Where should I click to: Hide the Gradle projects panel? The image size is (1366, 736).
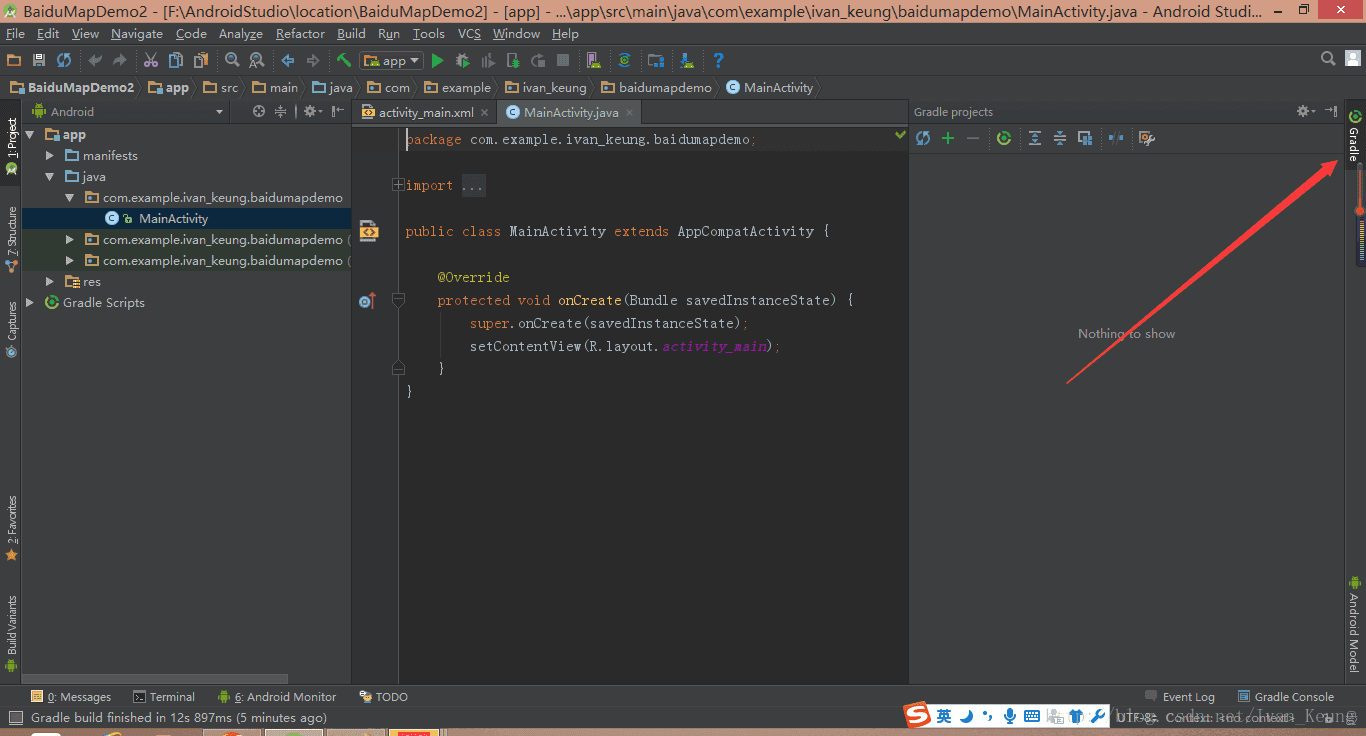click(1331, 111)
